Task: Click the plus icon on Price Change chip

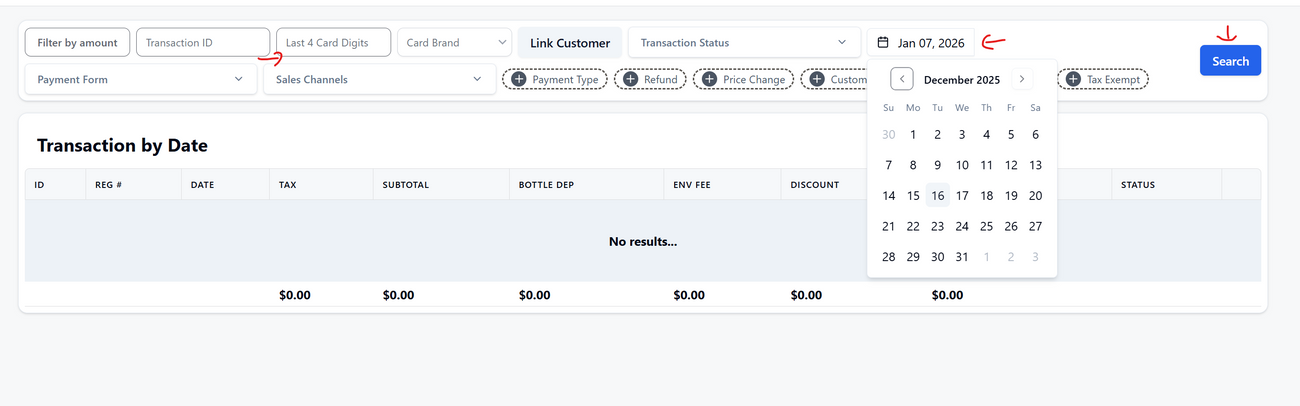Action: (710, 79)
